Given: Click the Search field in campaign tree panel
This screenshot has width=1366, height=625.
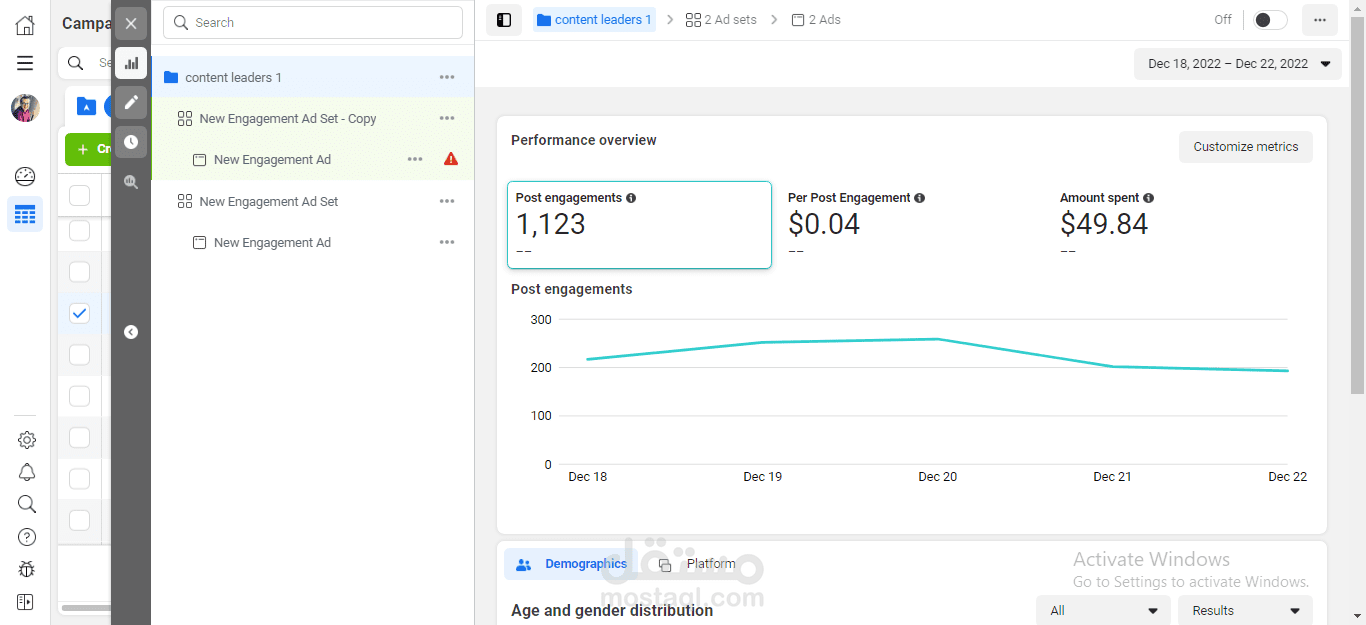Looking at the screenshot, I should click(313, 22).
